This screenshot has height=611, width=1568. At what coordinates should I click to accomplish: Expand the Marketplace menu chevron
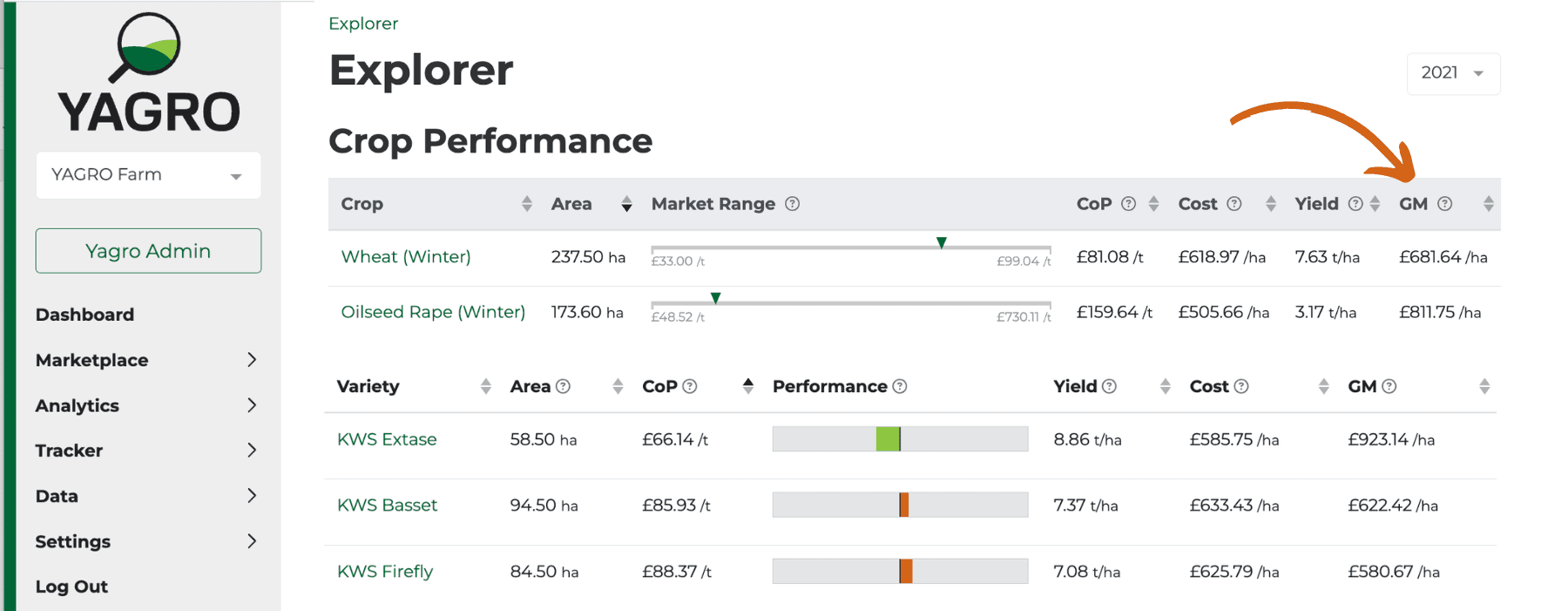[x=252, y=360]
